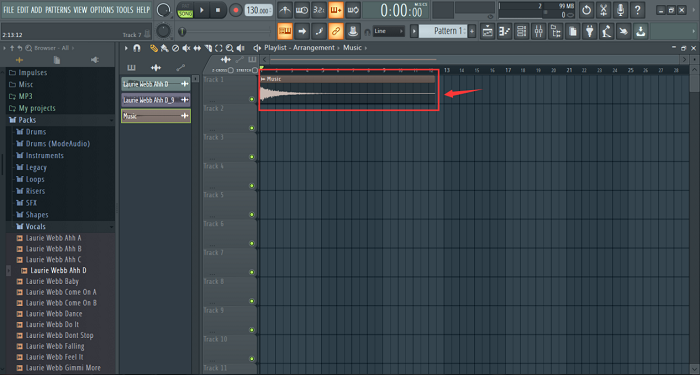The image size is (700, 375).
Task: Click the Record button
Action: [235, 10]
